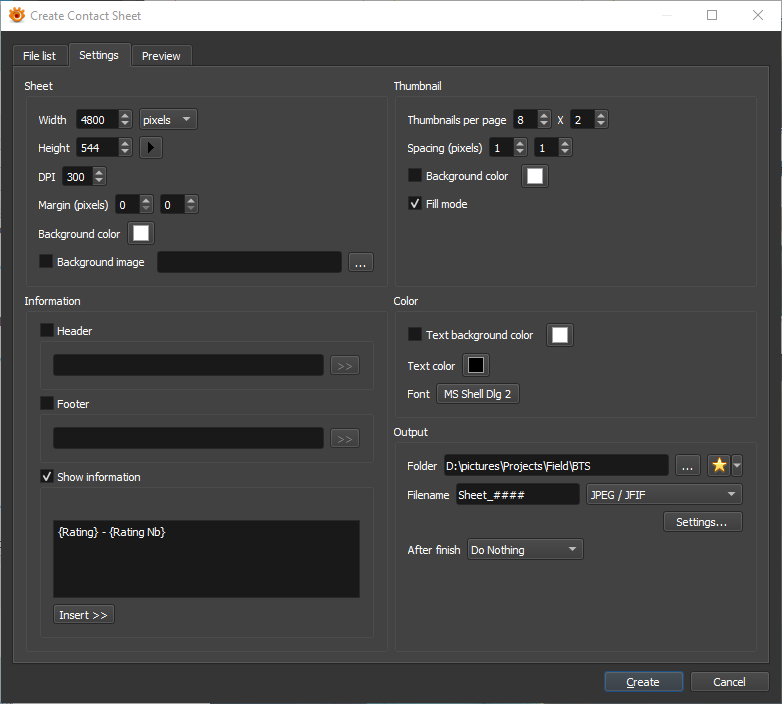782x704 pixels.
Task: Expand the JPEG / JFIF format dropdown
Action: click(663, 495)
